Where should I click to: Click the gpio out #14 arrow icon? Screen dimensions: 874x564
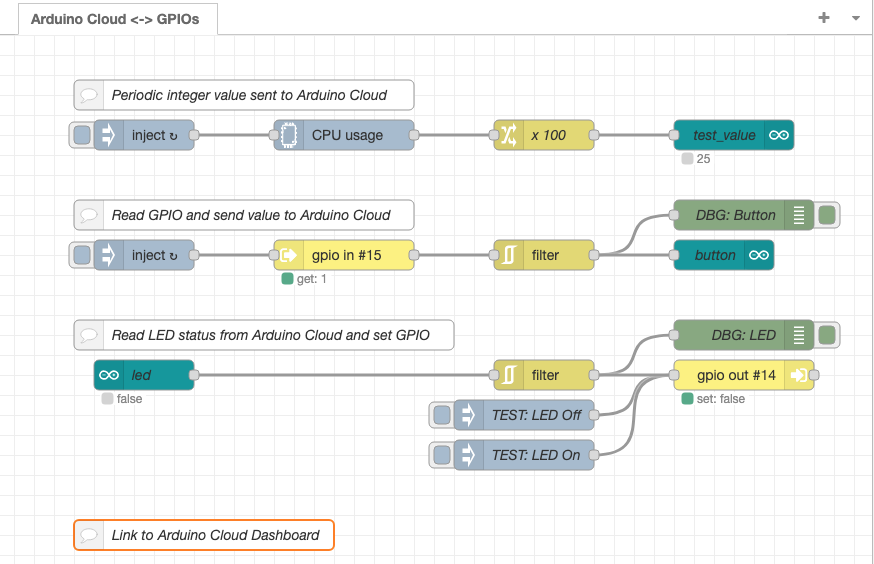(x=799, y=375)
